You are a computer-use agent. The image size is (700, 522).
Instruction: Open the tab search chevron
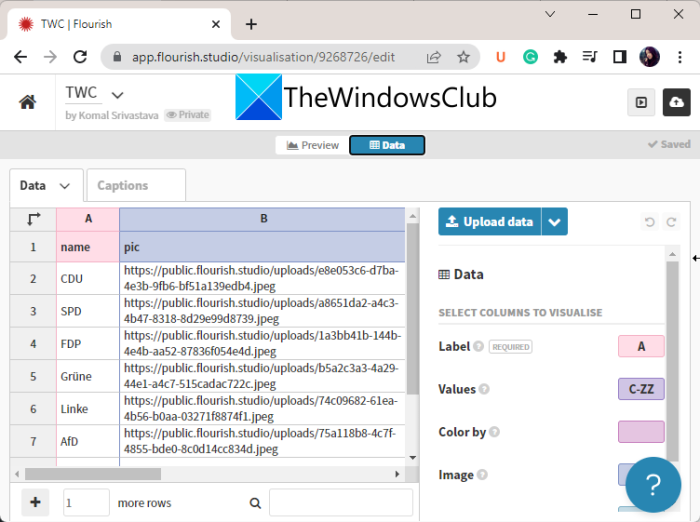550,14
